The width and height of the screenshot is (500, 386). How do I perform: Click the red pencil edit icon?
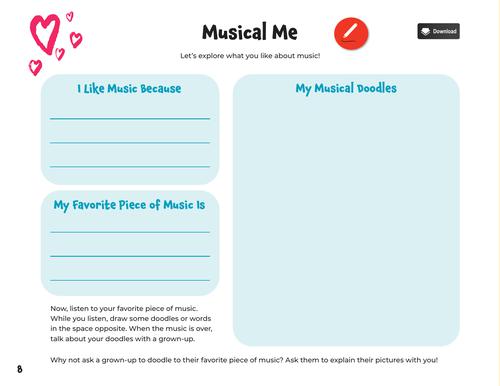point(351,33)
